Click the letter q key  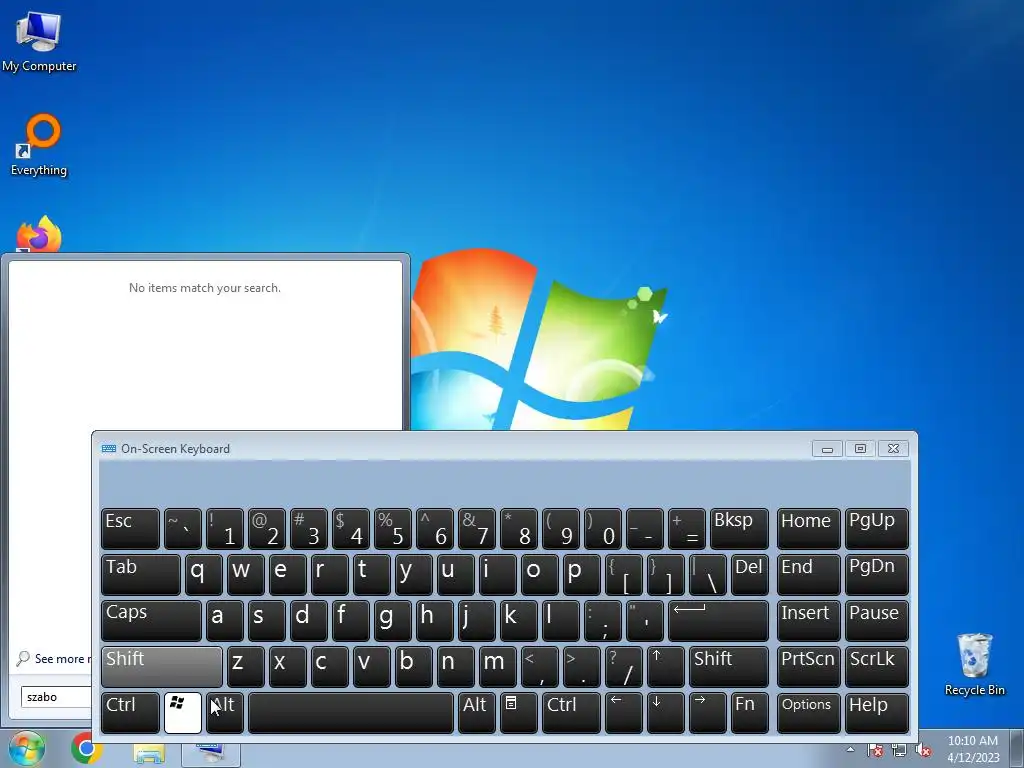click(x=204, y=575)
